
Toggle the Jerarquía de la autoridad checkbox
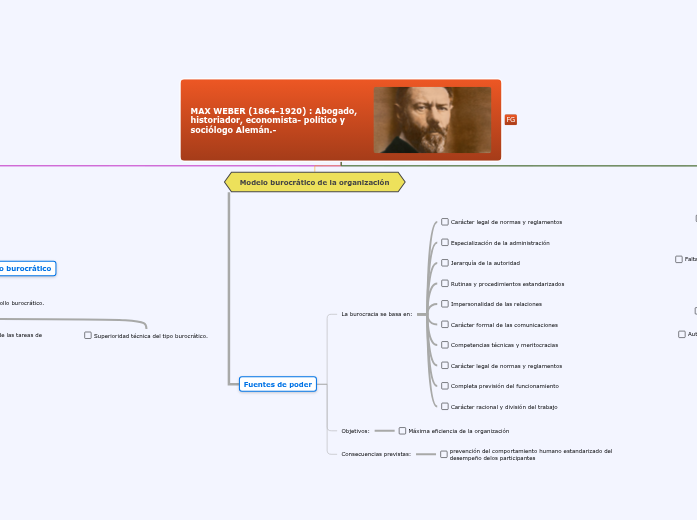click(445, 263)
